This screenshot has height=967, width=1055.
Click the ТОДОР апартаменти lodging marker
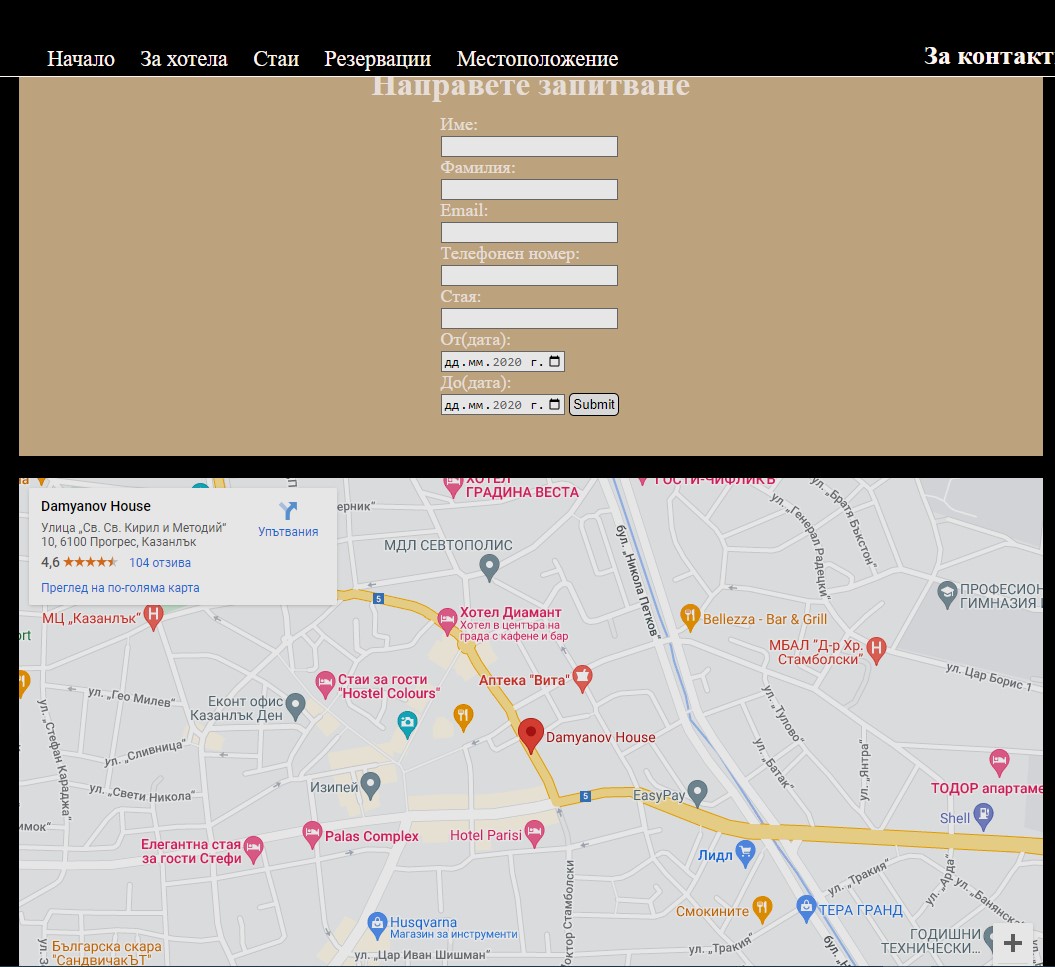pyautogui.click(x=999, y=762)
